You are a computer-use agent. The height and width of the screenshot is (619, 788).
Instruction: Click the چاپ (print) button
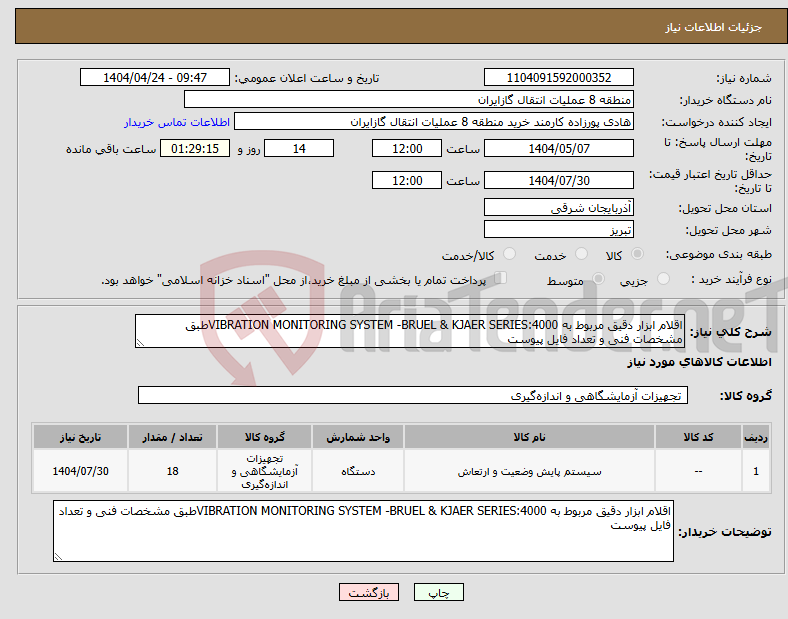point(438,592)
